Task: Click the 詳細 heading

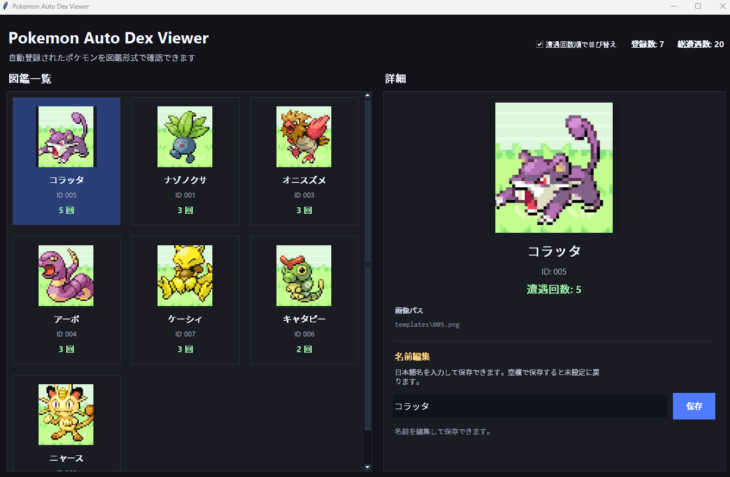Action: pyautogui.click(x=396, y=79)
